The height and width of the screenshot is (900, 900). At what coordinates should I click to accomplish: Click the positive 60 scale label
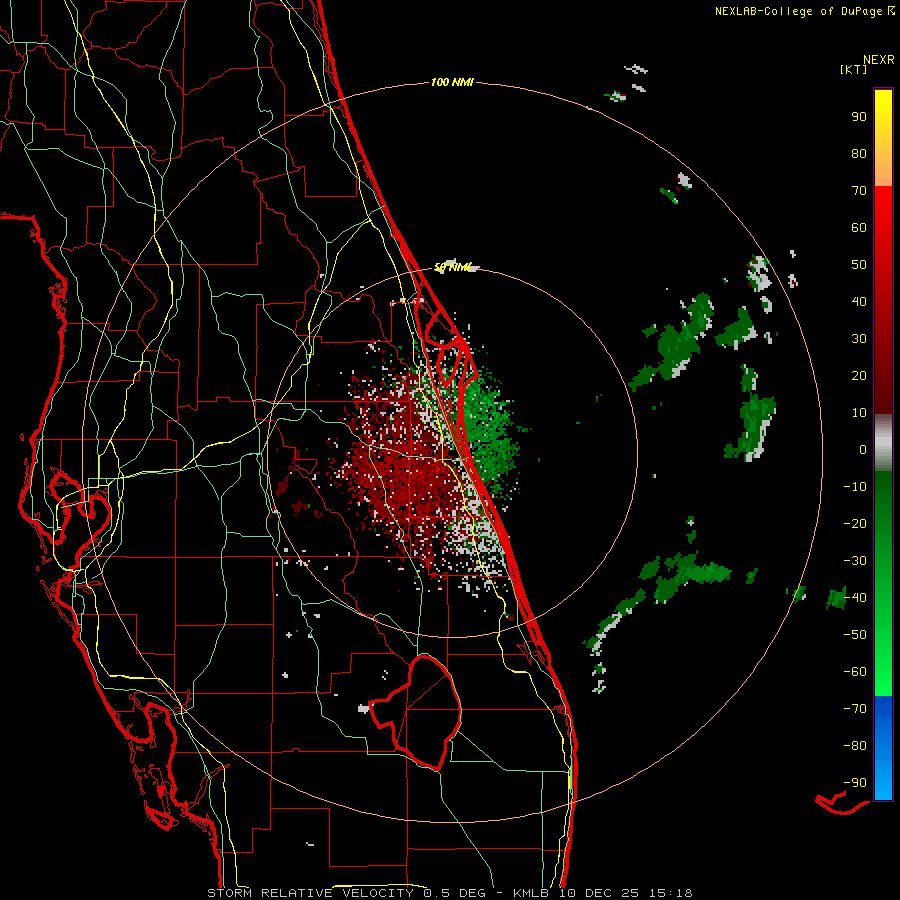[x=859, y=227]
